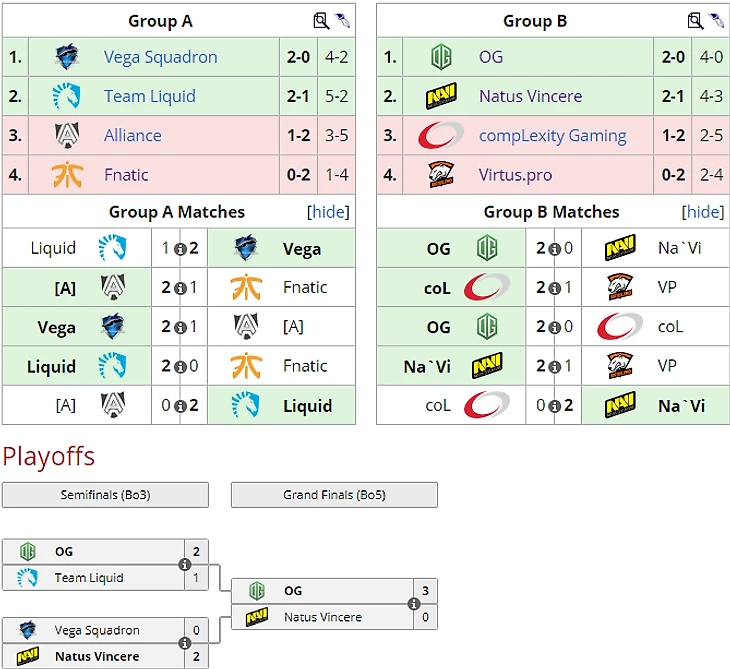Click the magnifier icon in Group A header

(x=321, y=20)
